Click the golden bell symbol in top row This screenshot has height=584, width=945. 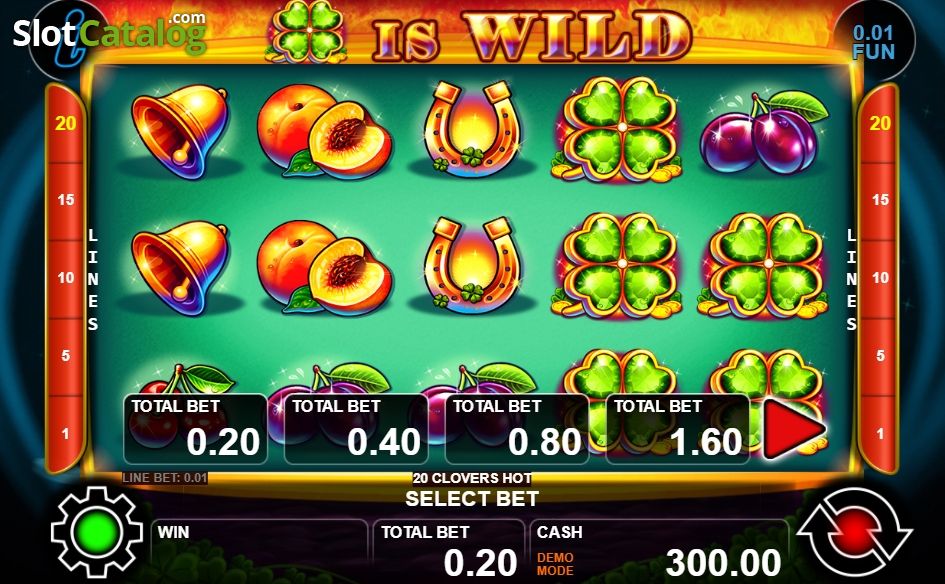(x=180, y=131)
